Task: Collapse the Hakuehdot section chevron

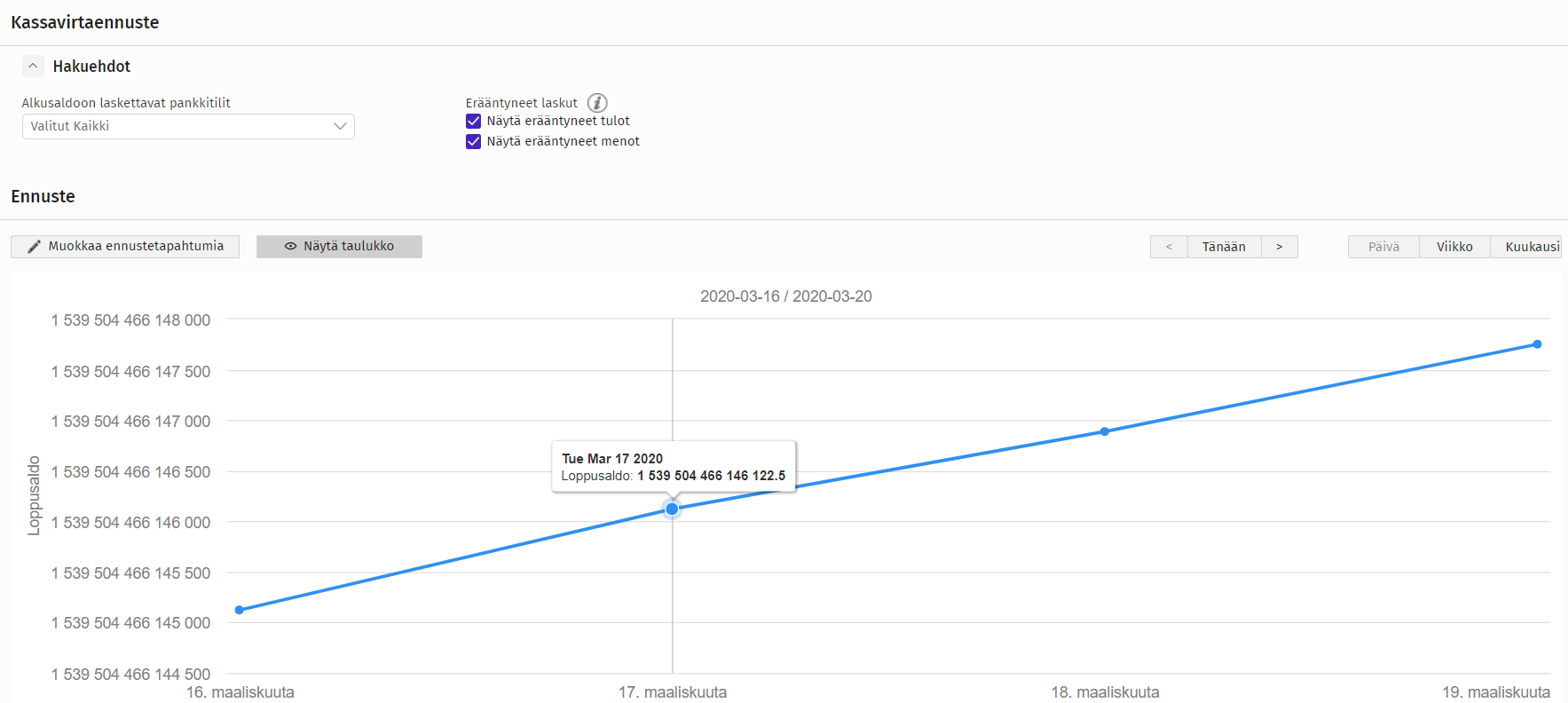Action: pos(33,67)
